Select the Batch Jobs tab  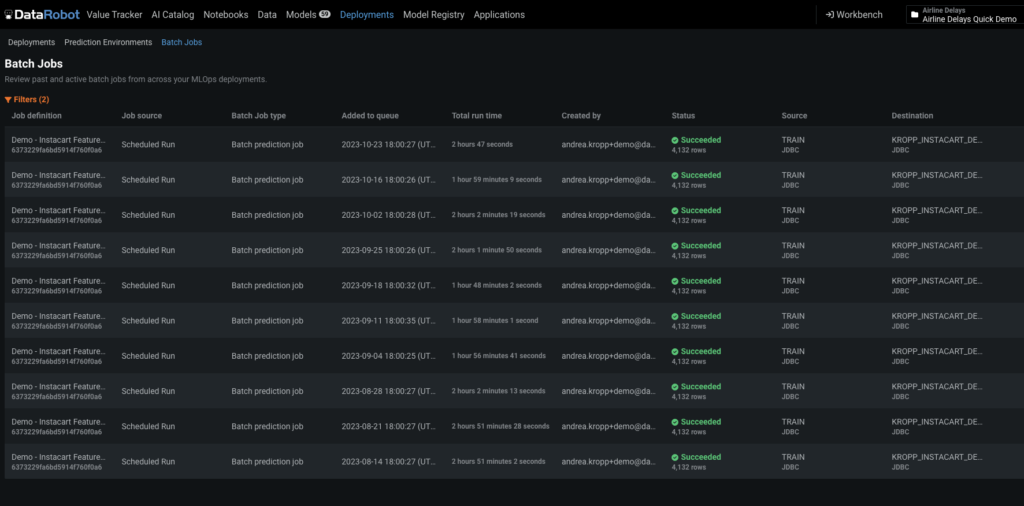point(182,42)
